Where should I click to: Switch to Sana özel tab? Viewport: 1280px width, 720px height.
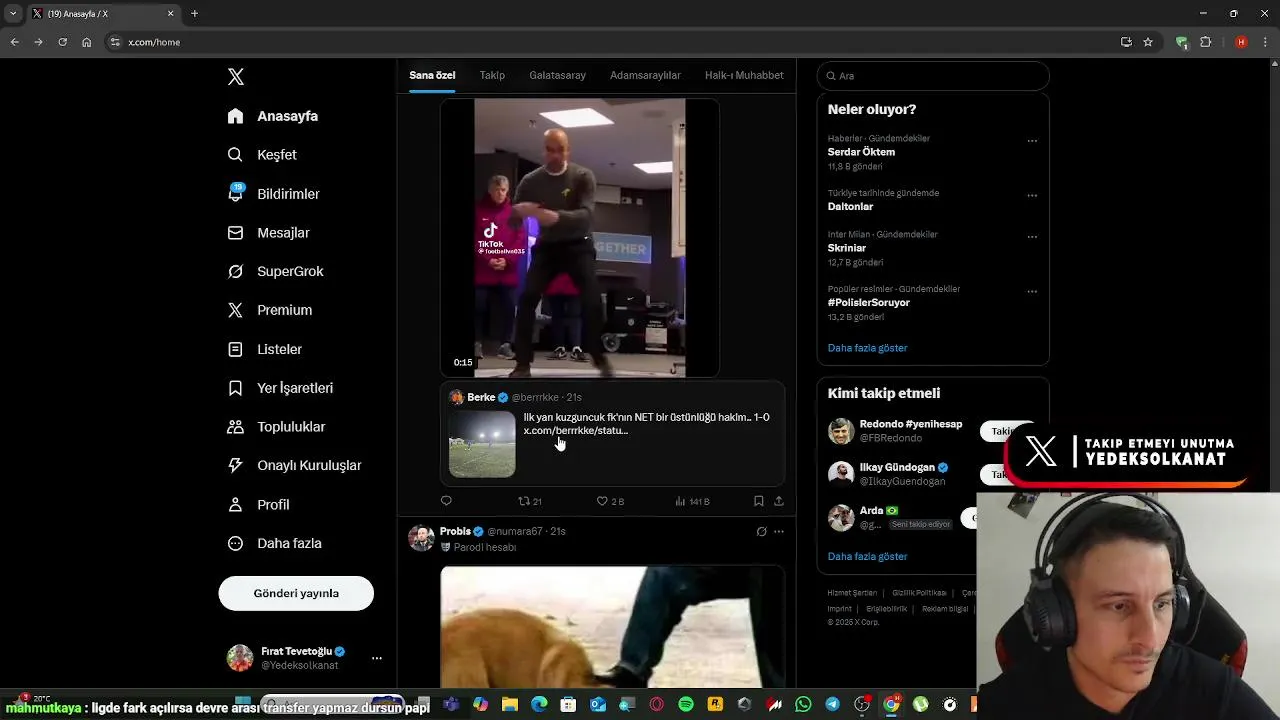432,75
